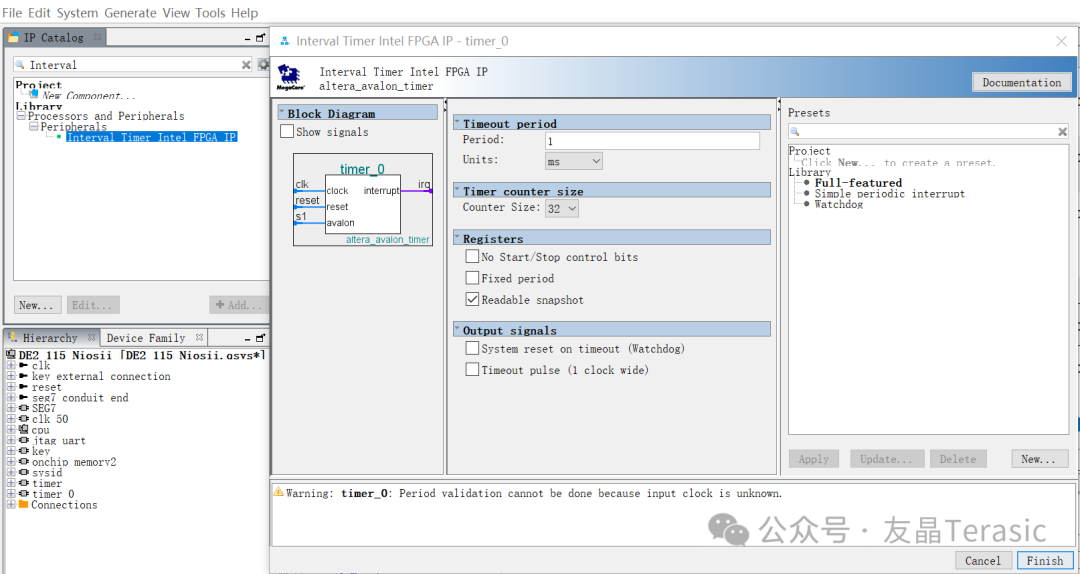Select Interval Timer Intel FPGA IP in catalog
1080x574 pixels.
152,137
